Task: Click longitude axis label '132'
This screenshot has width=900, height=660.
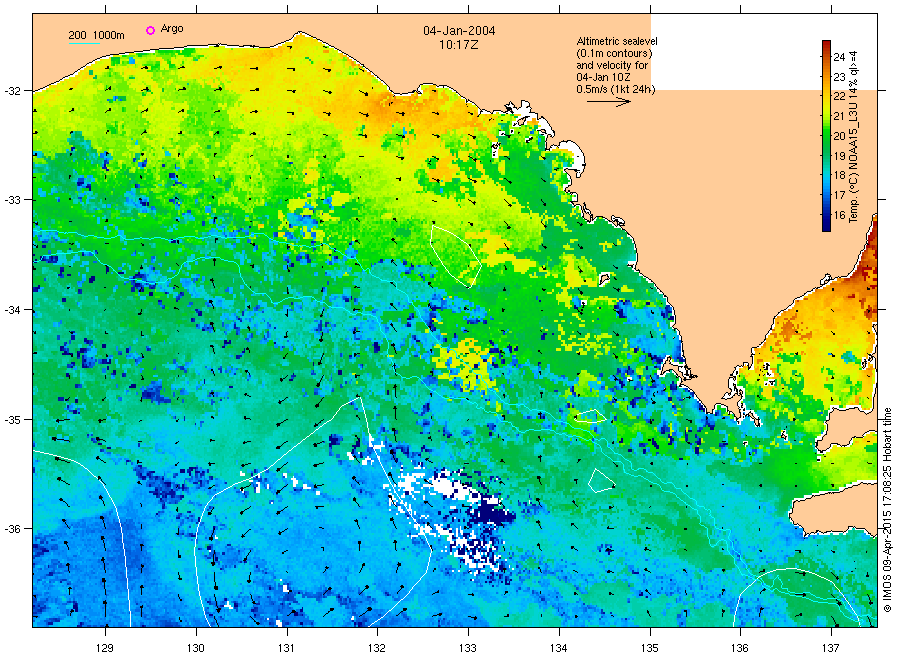Action: pos(377,649)
